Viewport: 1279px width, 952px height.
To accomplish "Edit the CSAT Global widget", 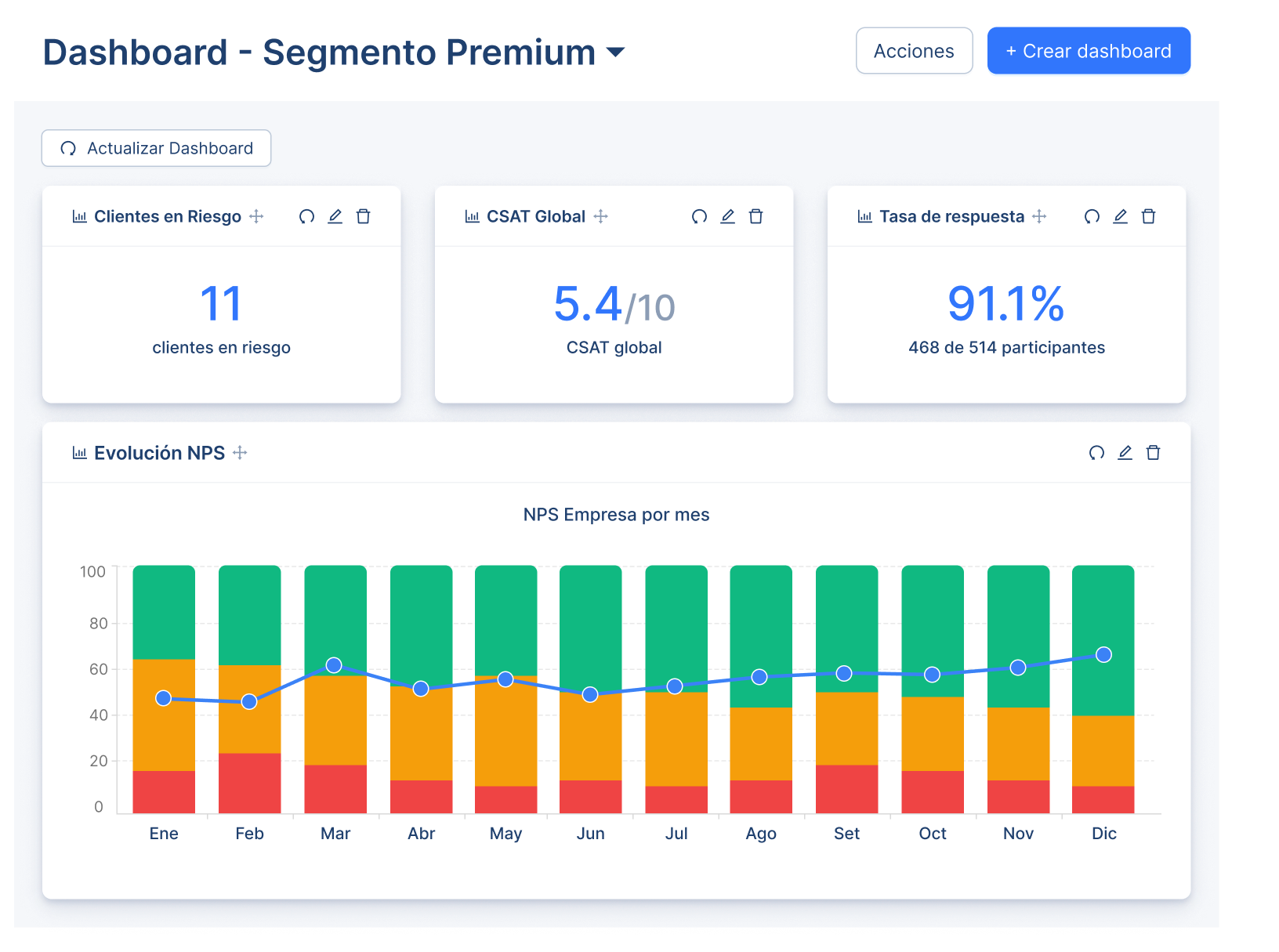I will (727, 216).
